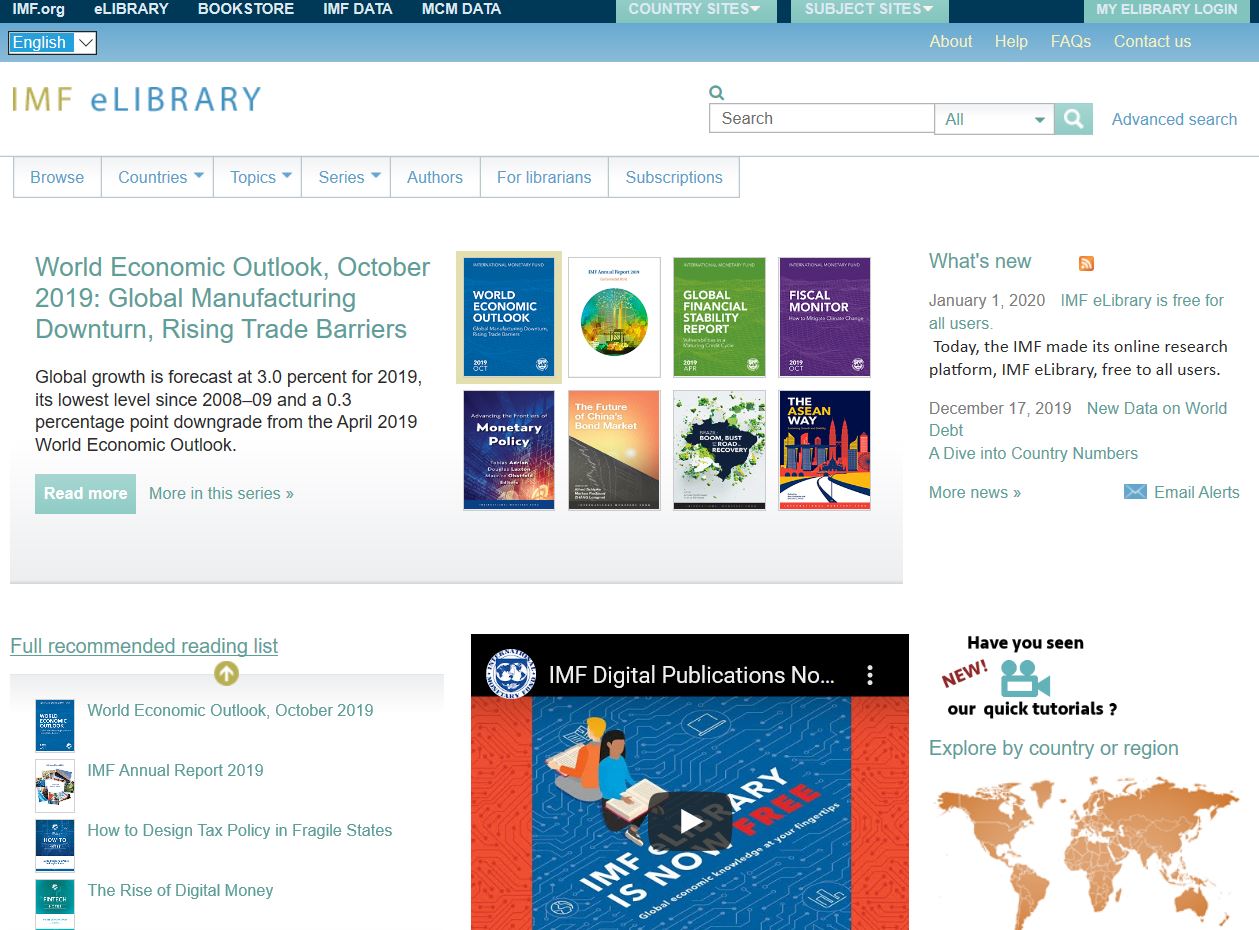Select eLIBRARY in the top bar
Viewport: 1259px width, 930px height.
131,9
